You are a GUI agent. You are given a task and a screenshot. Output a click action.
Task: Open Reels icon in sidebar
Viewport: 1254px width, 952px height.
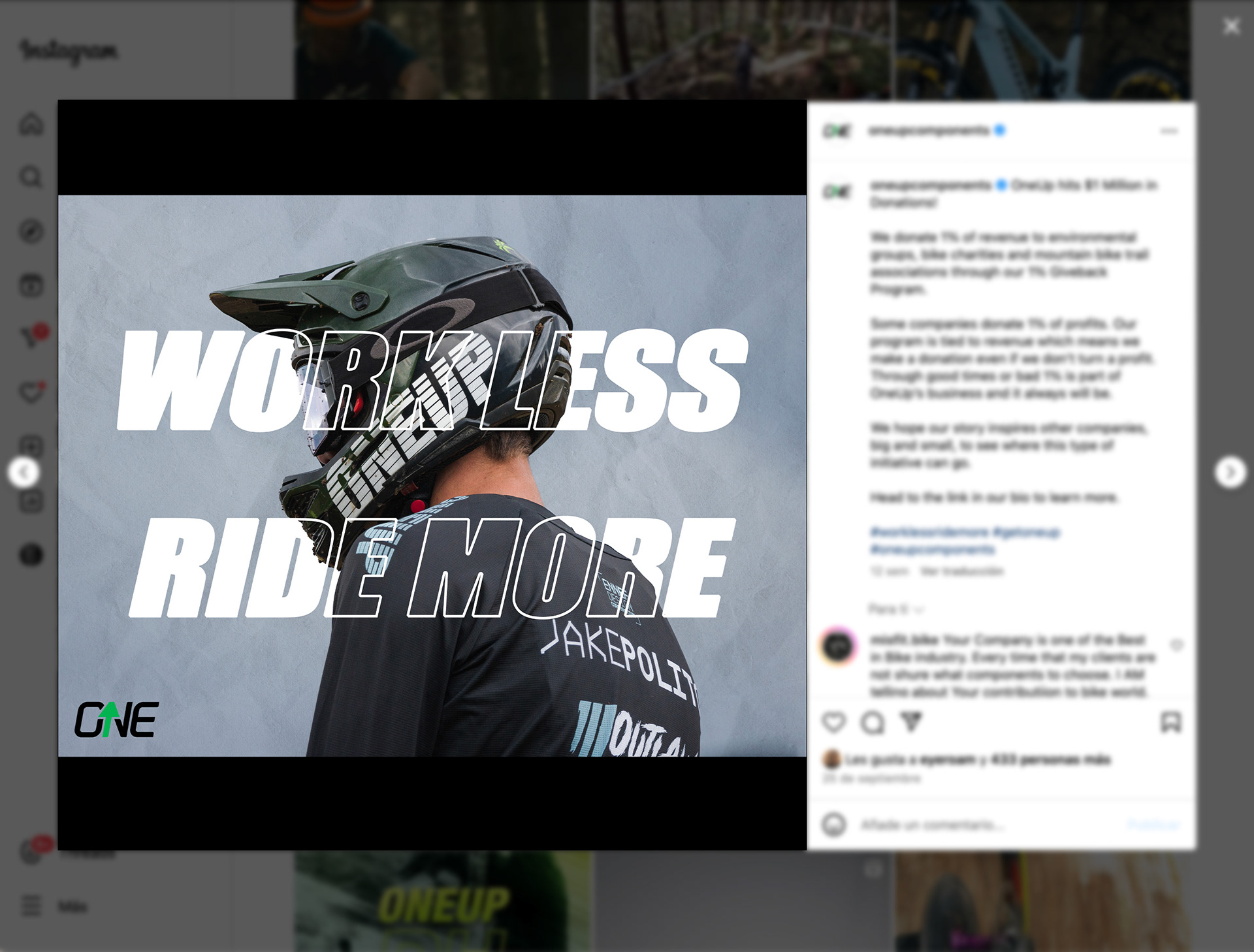click(31, 285)
